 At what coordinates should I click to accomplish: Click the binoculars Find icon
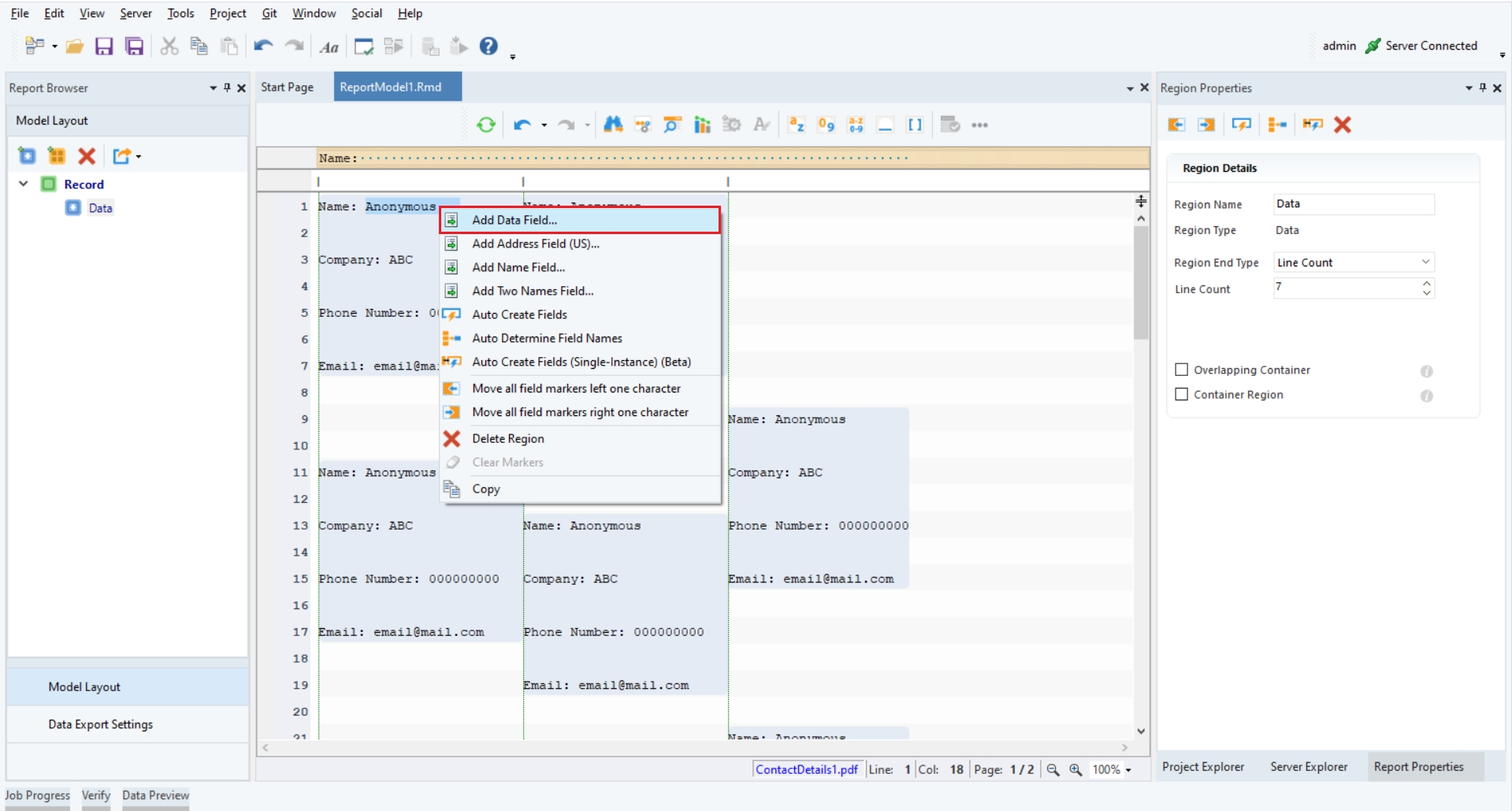point(613,125)
